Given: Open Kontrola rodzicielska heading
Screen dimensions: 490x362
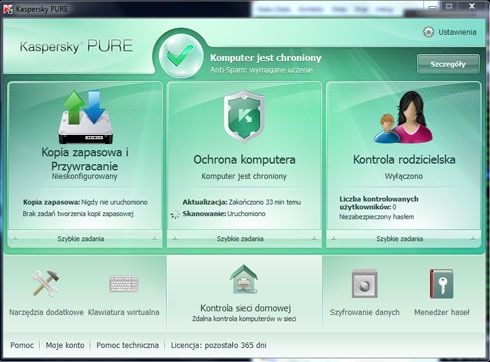Looking at the screenshot, I should click(404, 160).
